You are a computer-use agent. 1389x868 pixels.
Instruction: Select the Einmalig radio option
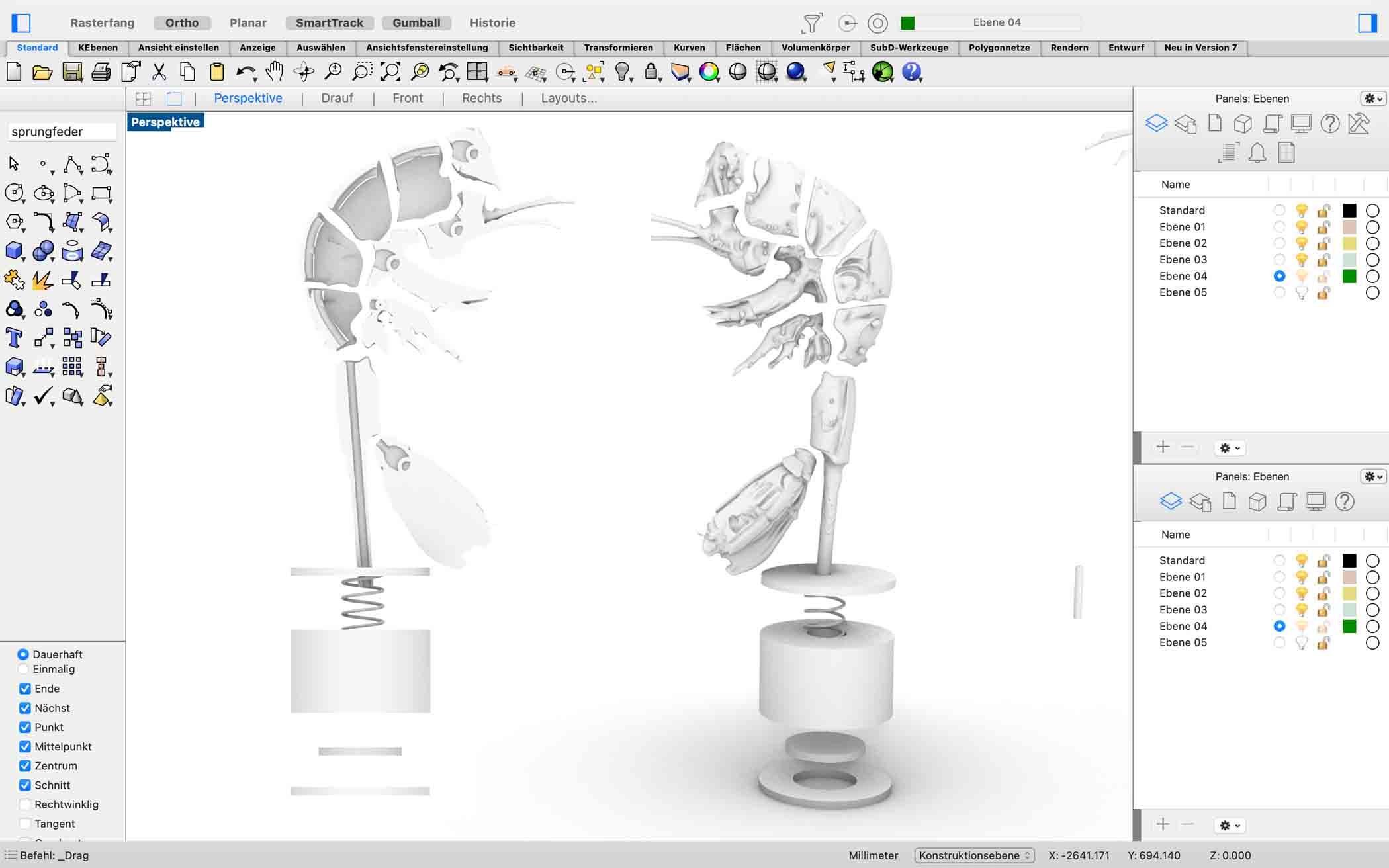click(x=23, y=669)
